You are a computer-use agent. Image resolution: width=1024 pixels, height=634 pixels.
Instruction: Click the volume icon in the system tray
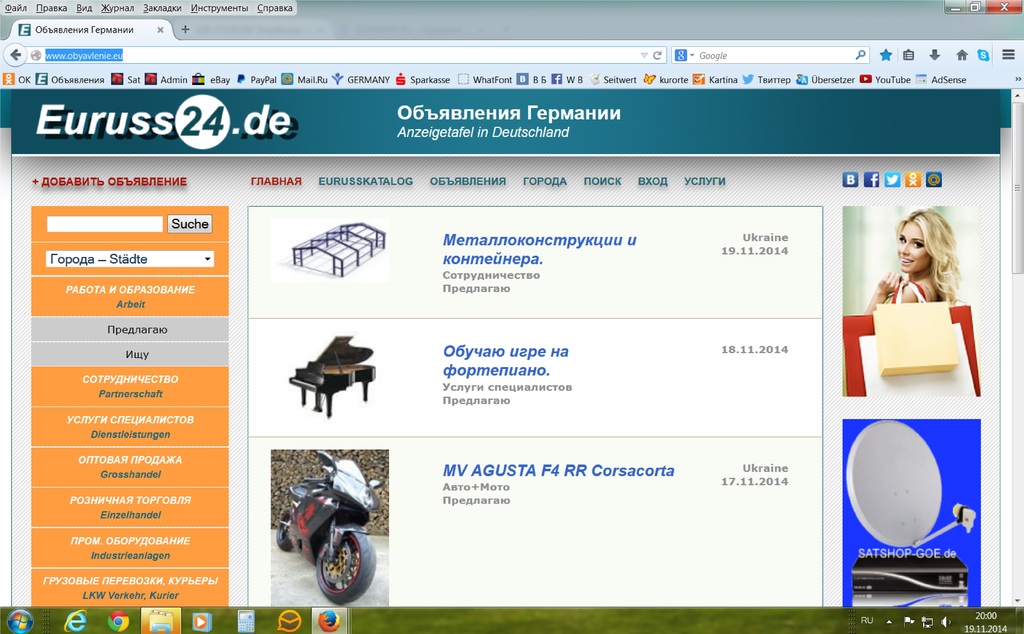tap(946, 622)
